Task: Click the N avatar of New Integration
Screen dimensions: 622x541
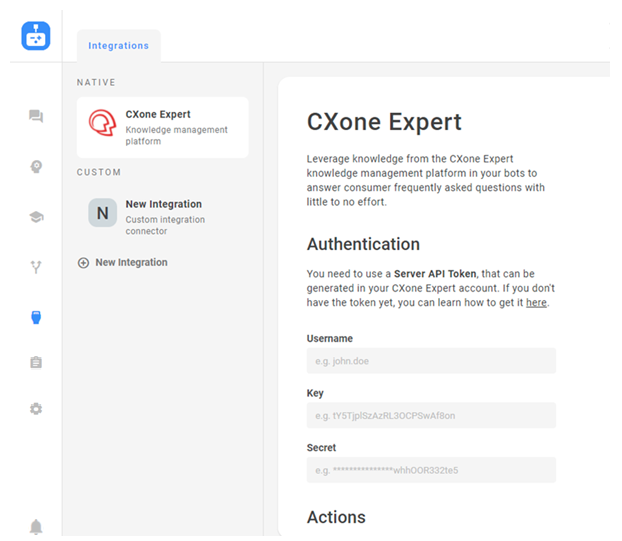Action: point(102,213)
